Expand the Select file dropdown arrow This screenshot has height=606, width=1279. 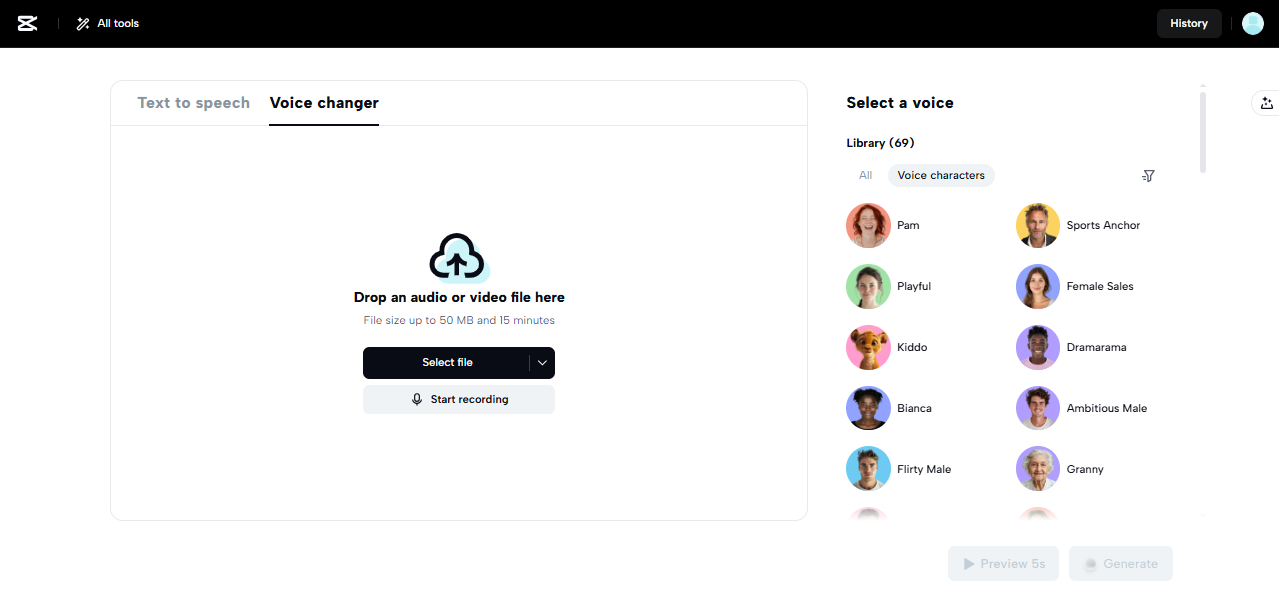541,362
